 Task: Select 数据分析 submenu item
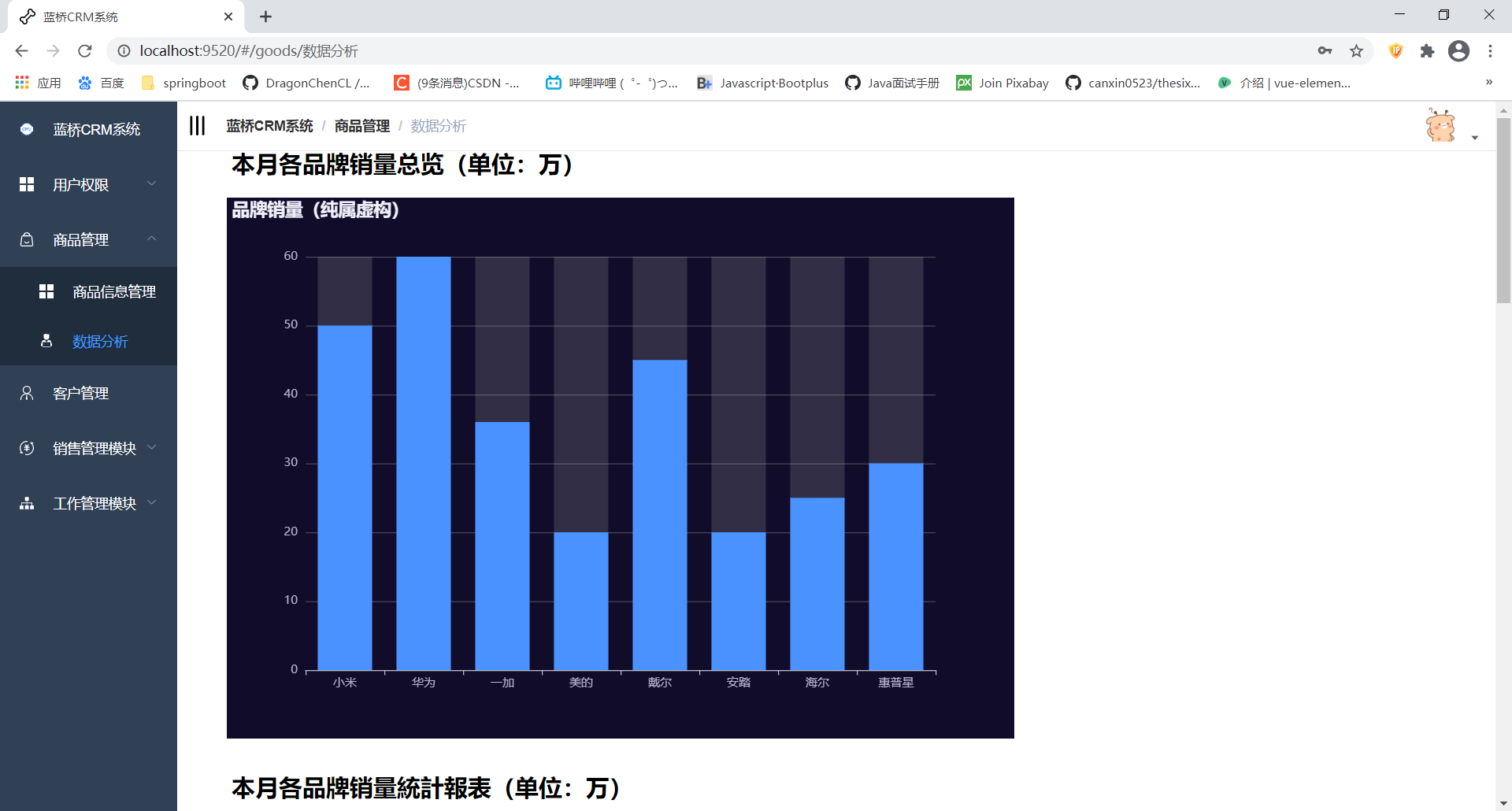[88, 341]
